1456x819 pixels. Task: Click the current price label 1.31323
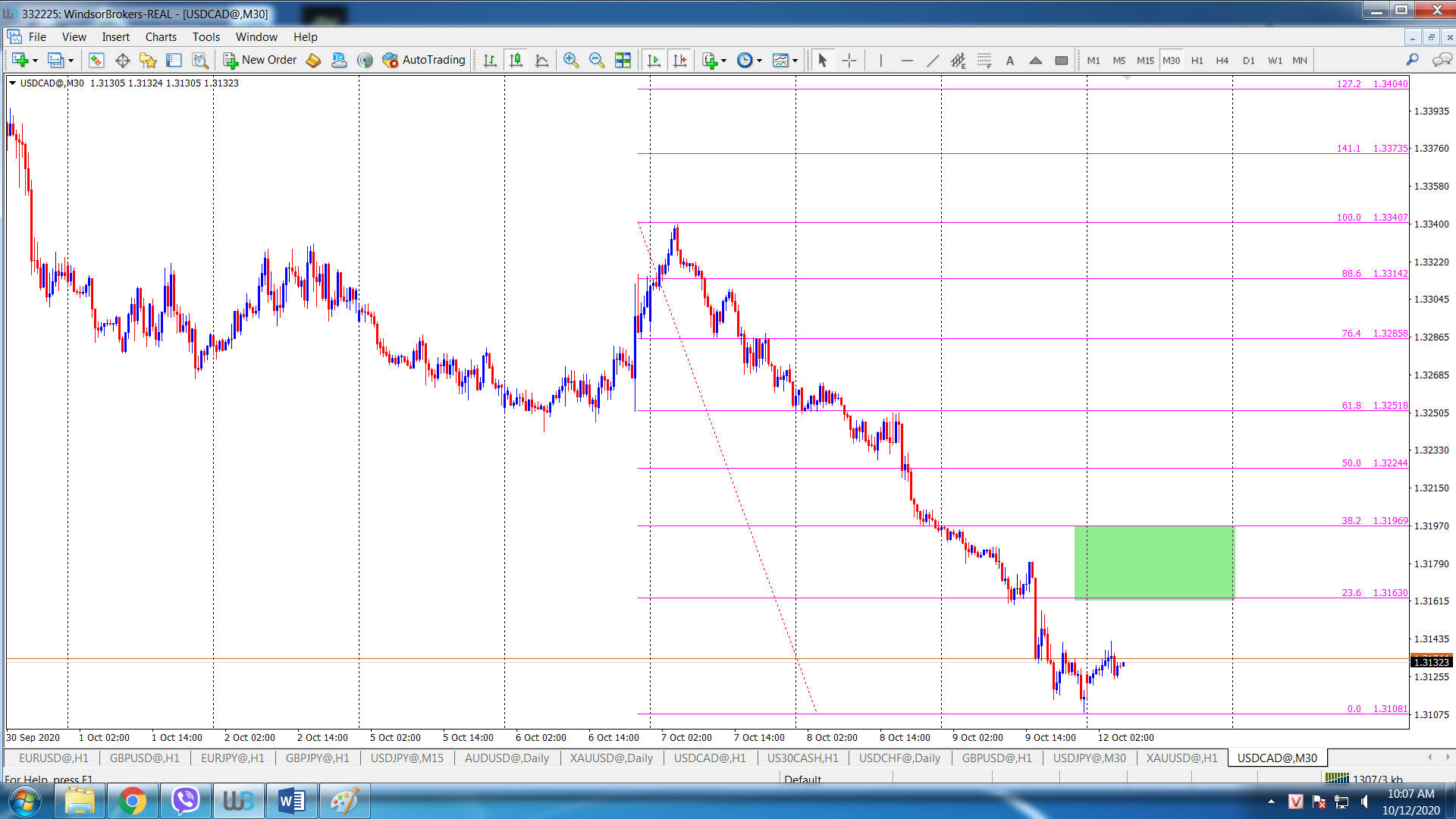1431,662
